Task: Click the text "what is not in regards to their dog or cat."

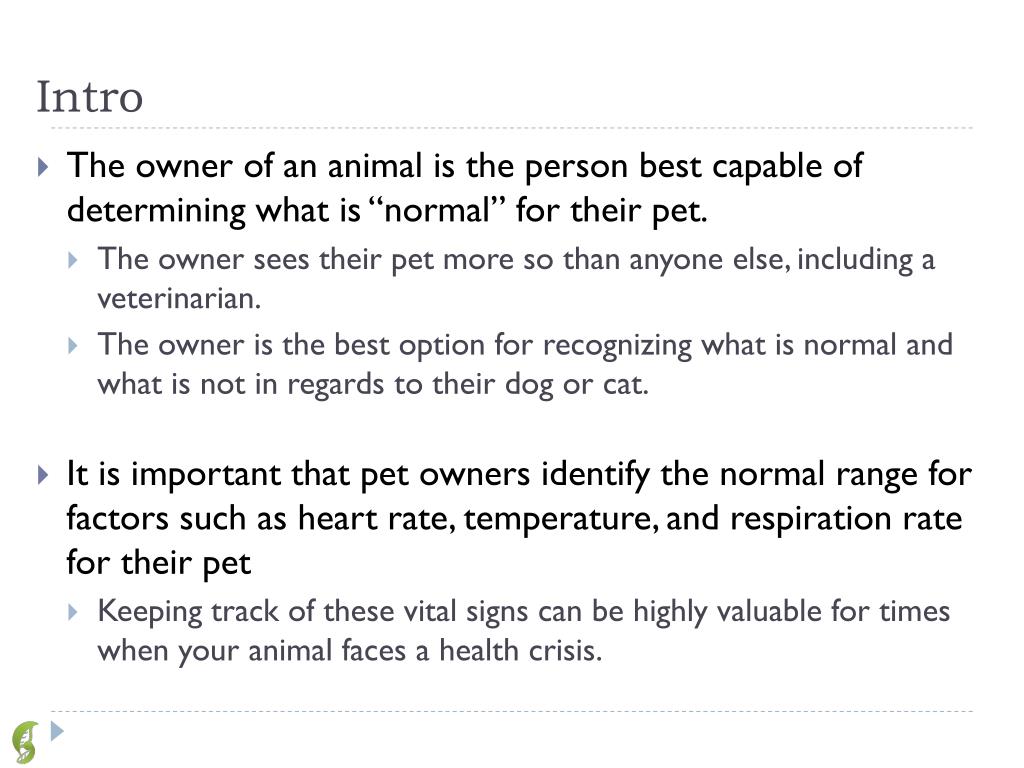Action: pos(373,385)
